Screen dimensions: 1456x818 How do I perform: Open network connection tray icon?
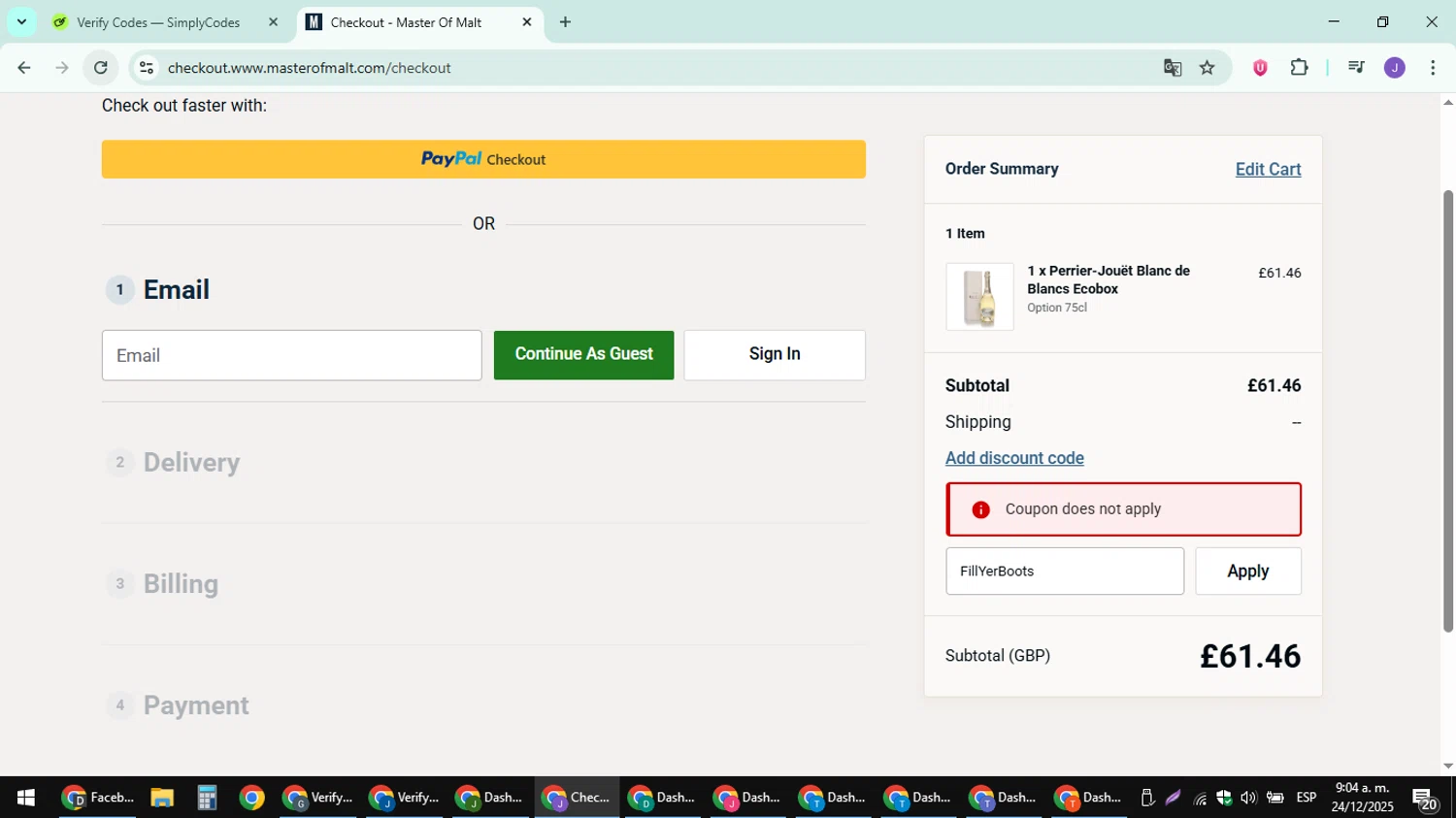[1200, 798]
